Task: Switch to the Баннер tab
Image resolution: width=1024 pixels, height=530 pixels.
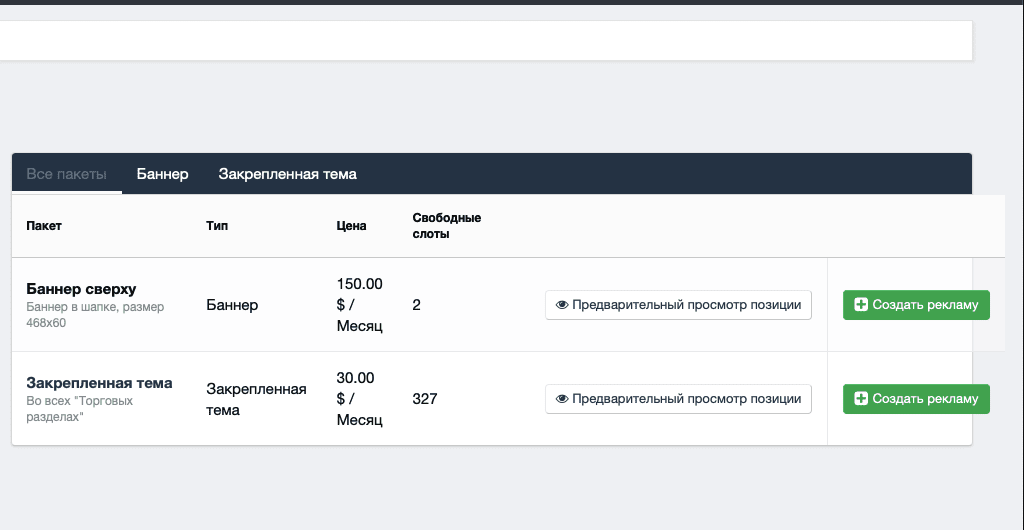Action: [163, 174]
